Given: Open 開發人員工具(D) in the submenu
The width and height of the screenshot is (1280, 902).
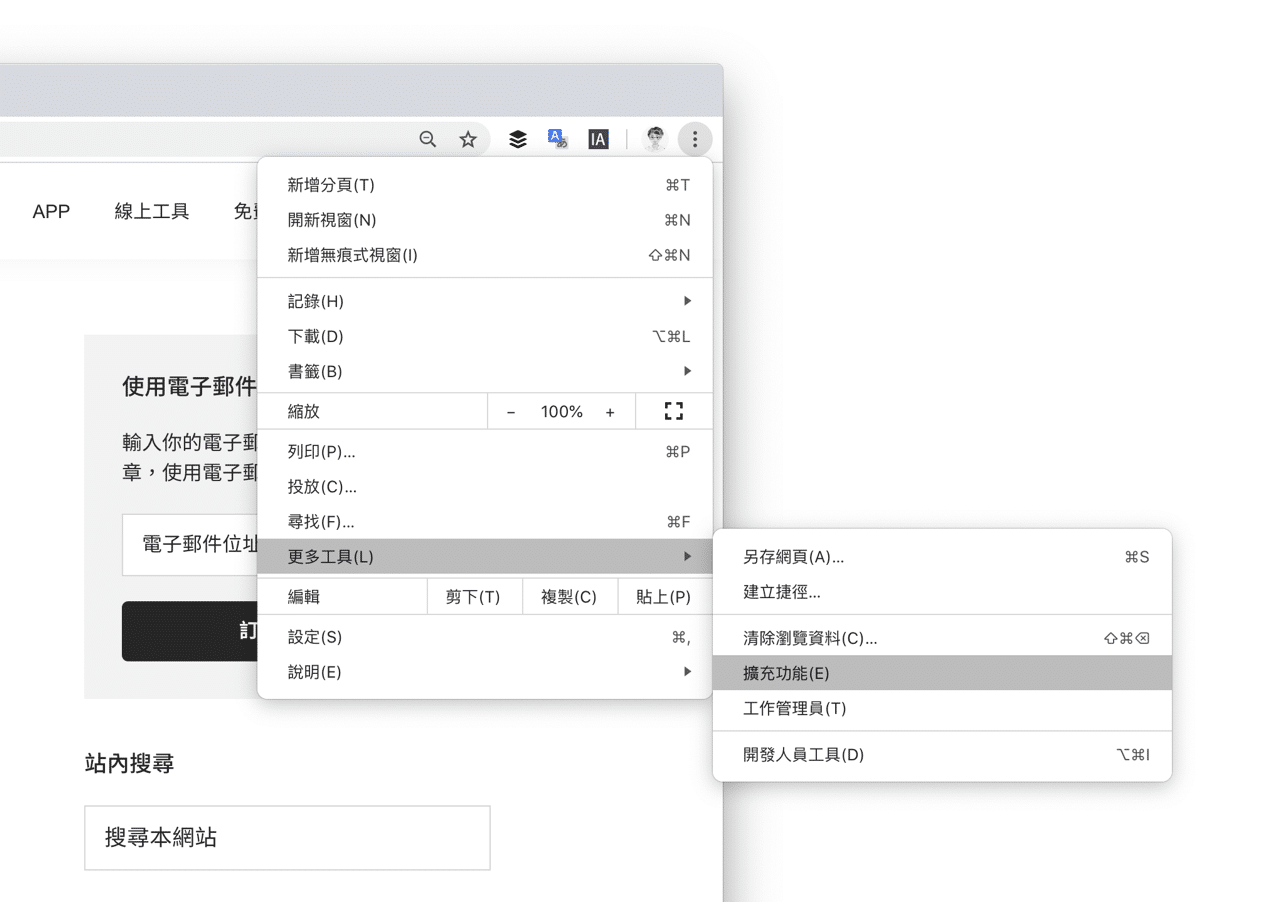Looking at the screenshot, I should coord(942,755).
